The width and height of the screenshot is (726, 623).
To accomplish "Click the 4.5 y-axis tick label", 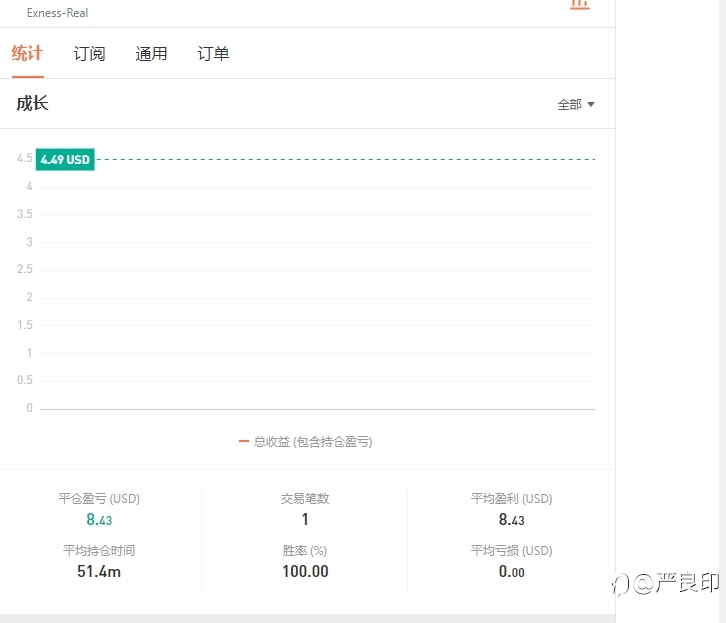I will pos(25,158).
